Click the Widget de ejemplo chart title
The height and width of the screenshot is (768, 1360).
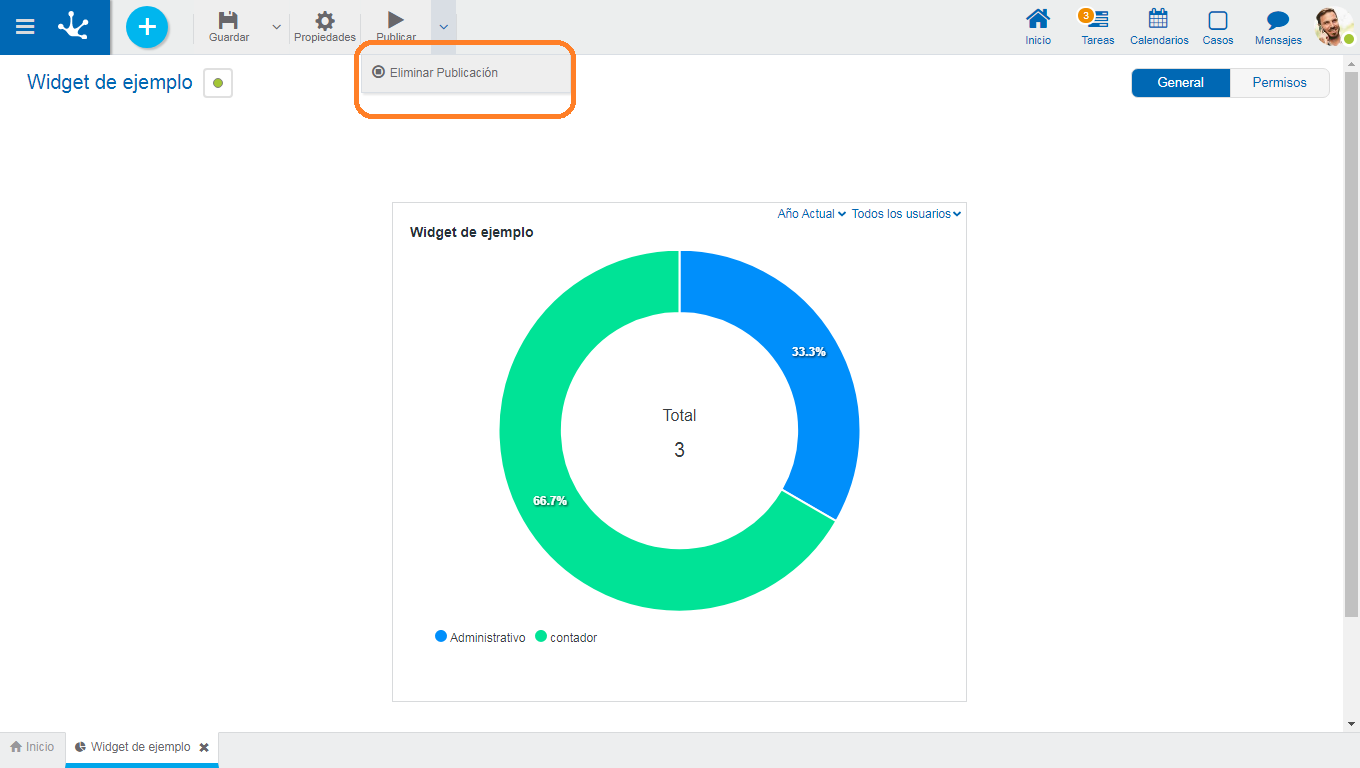(x=472, y=232)
